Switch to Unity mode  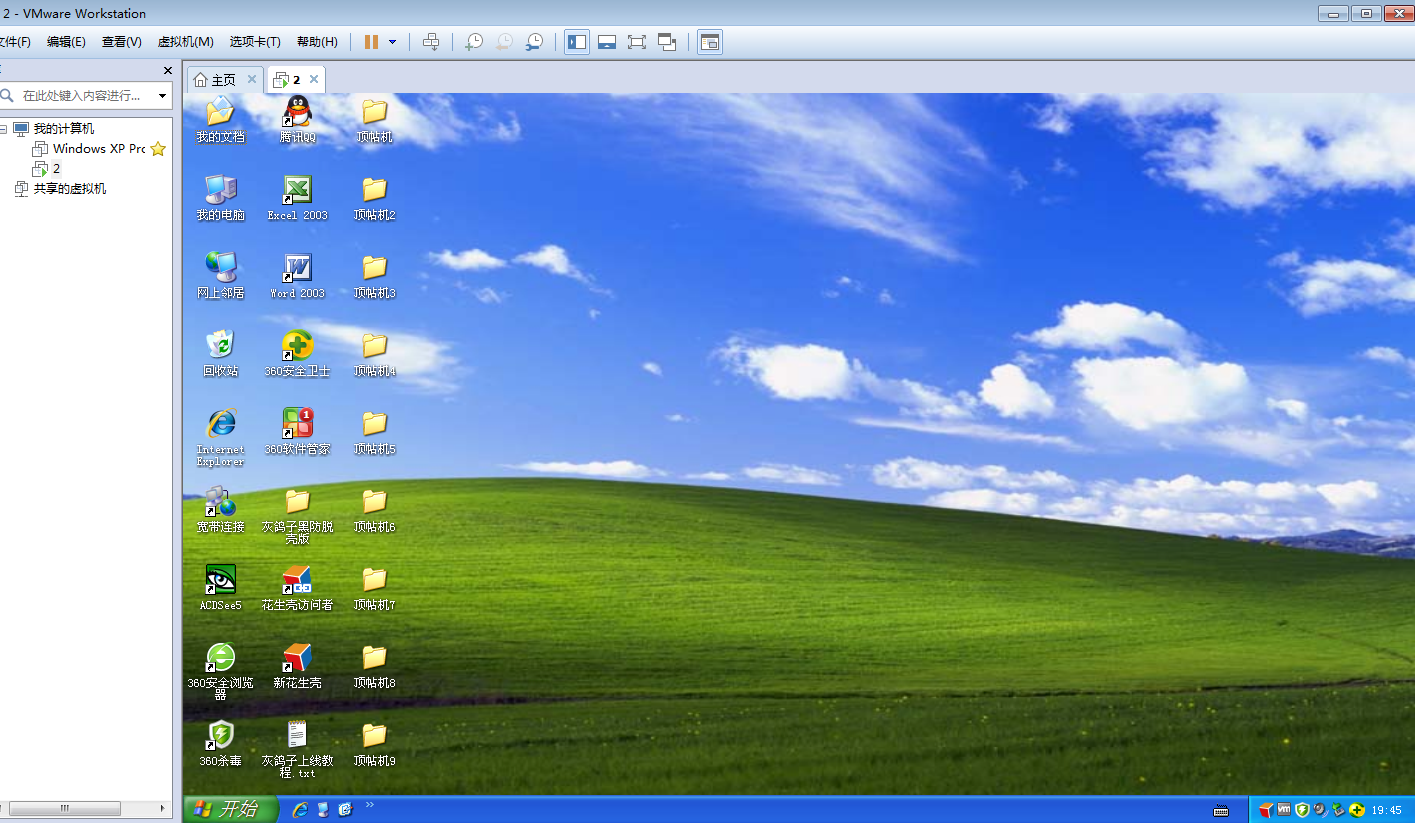[x=667, y=42]
